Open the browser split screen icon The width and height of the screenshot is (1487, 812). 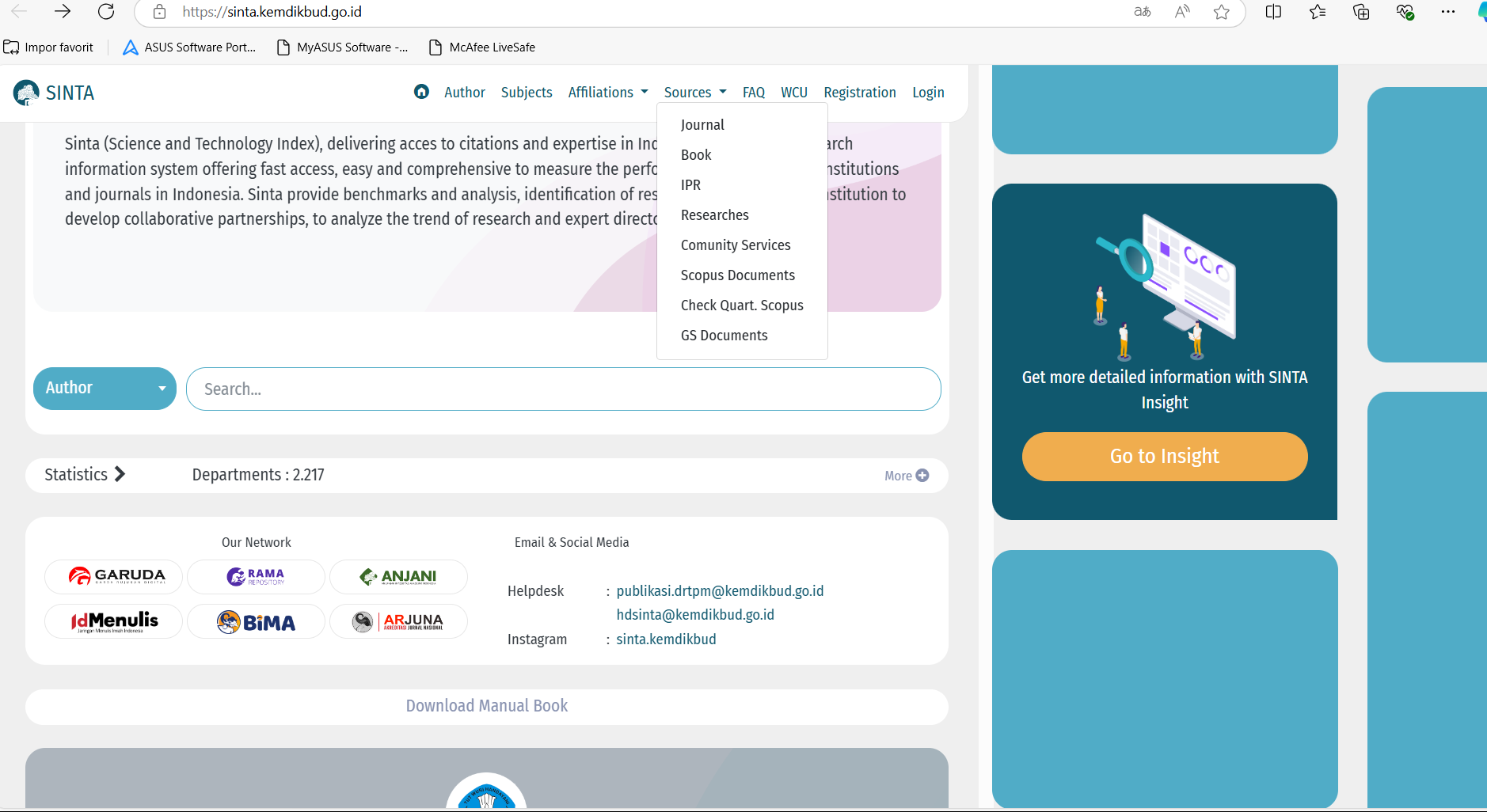1273,12
